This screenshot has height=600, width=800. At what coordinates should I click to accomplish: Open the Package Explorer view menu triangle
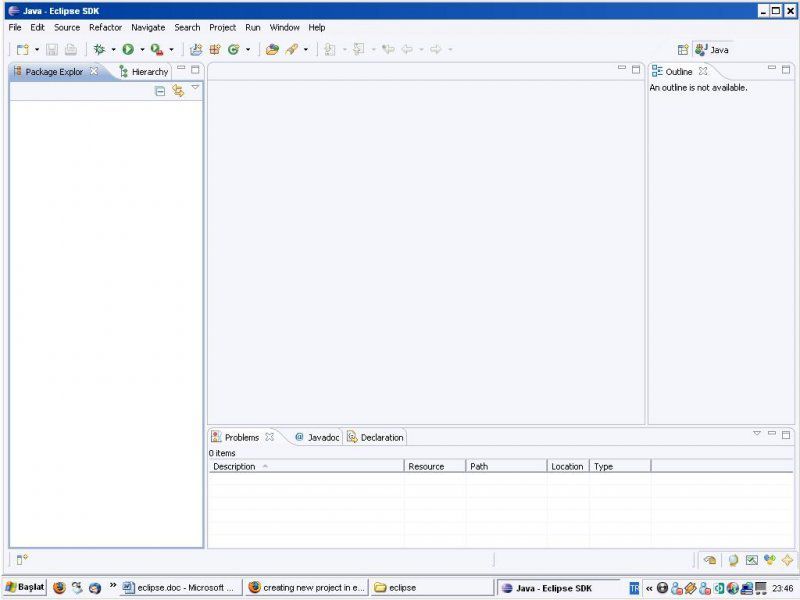(195, 89)
